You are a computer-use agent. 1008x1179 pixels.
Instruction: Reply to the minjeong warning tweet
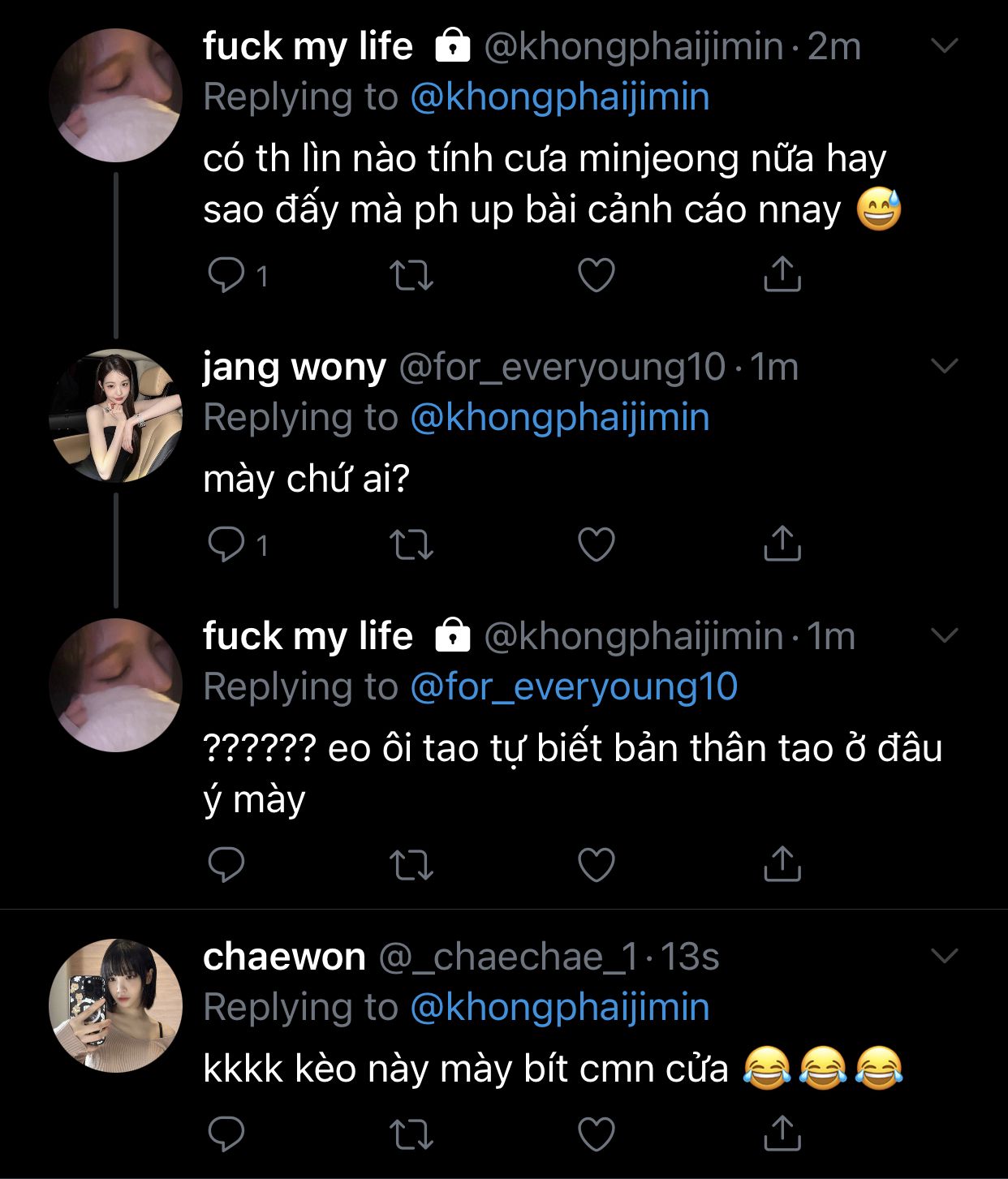[226, 275]
